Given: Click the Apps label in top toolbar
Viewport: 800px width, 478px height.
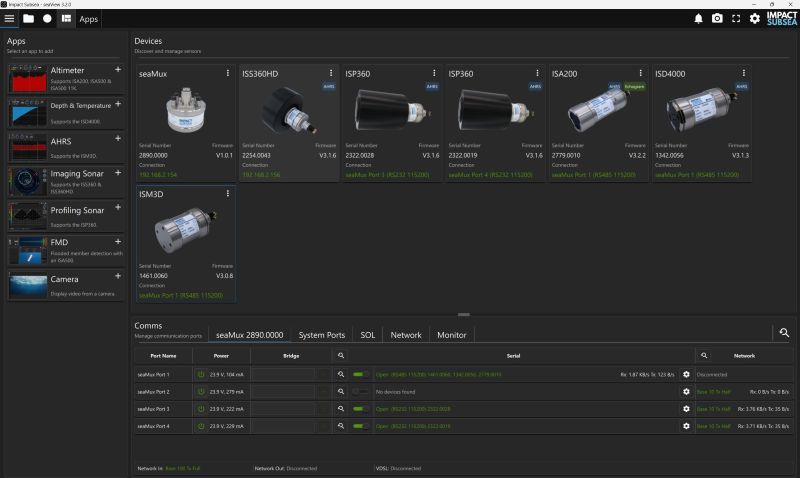Looking at the screenshot, I should [x=88, y=19].
